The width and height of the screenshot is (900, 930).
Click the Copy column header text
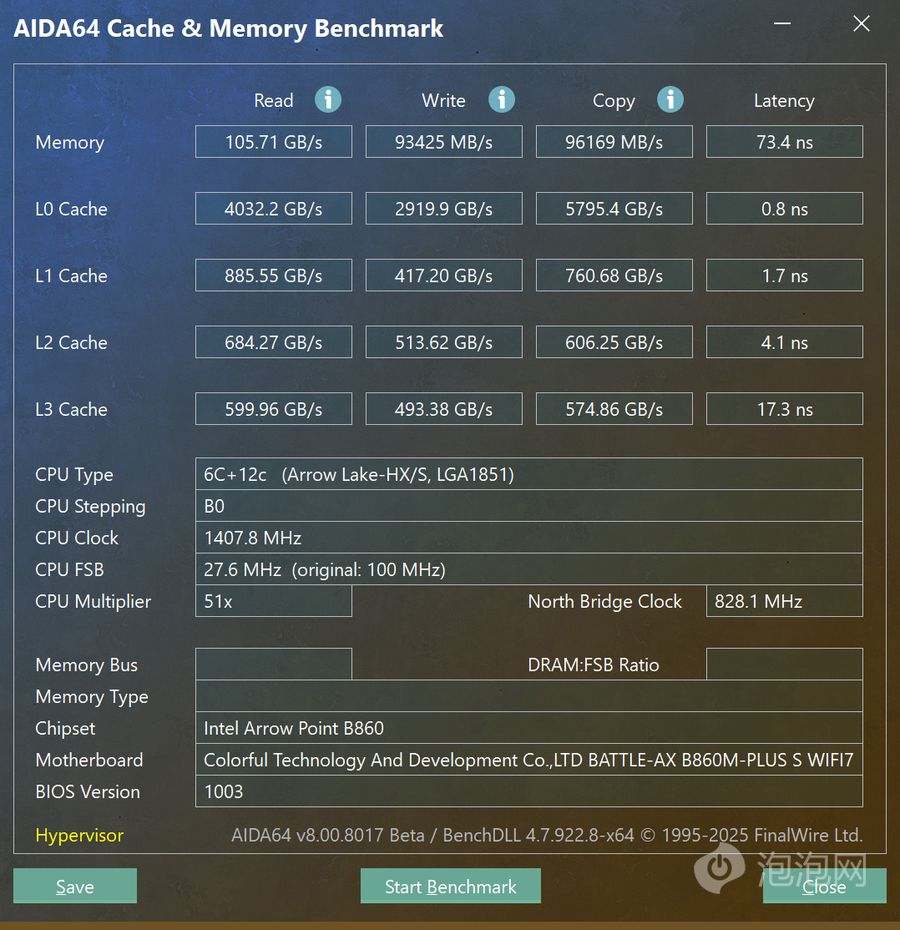click(x=613, y=101)
